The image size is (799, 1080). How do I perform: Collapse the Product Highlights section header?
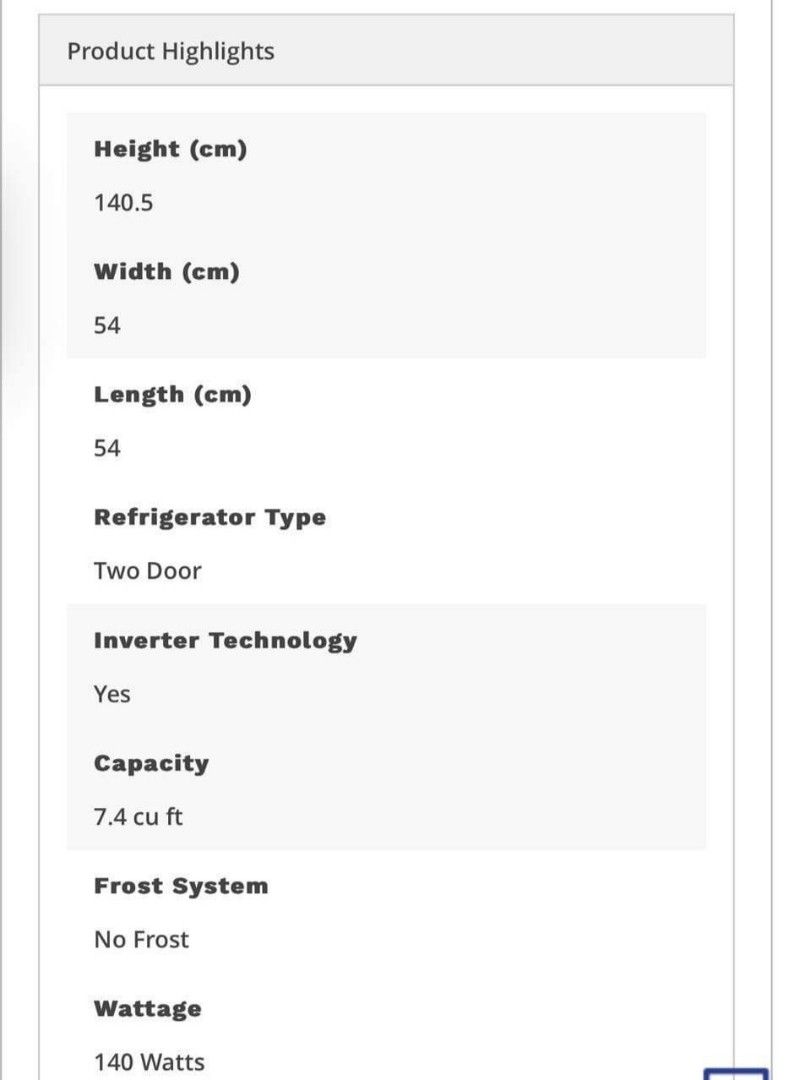pyautogui.click(x=171, y=51)
